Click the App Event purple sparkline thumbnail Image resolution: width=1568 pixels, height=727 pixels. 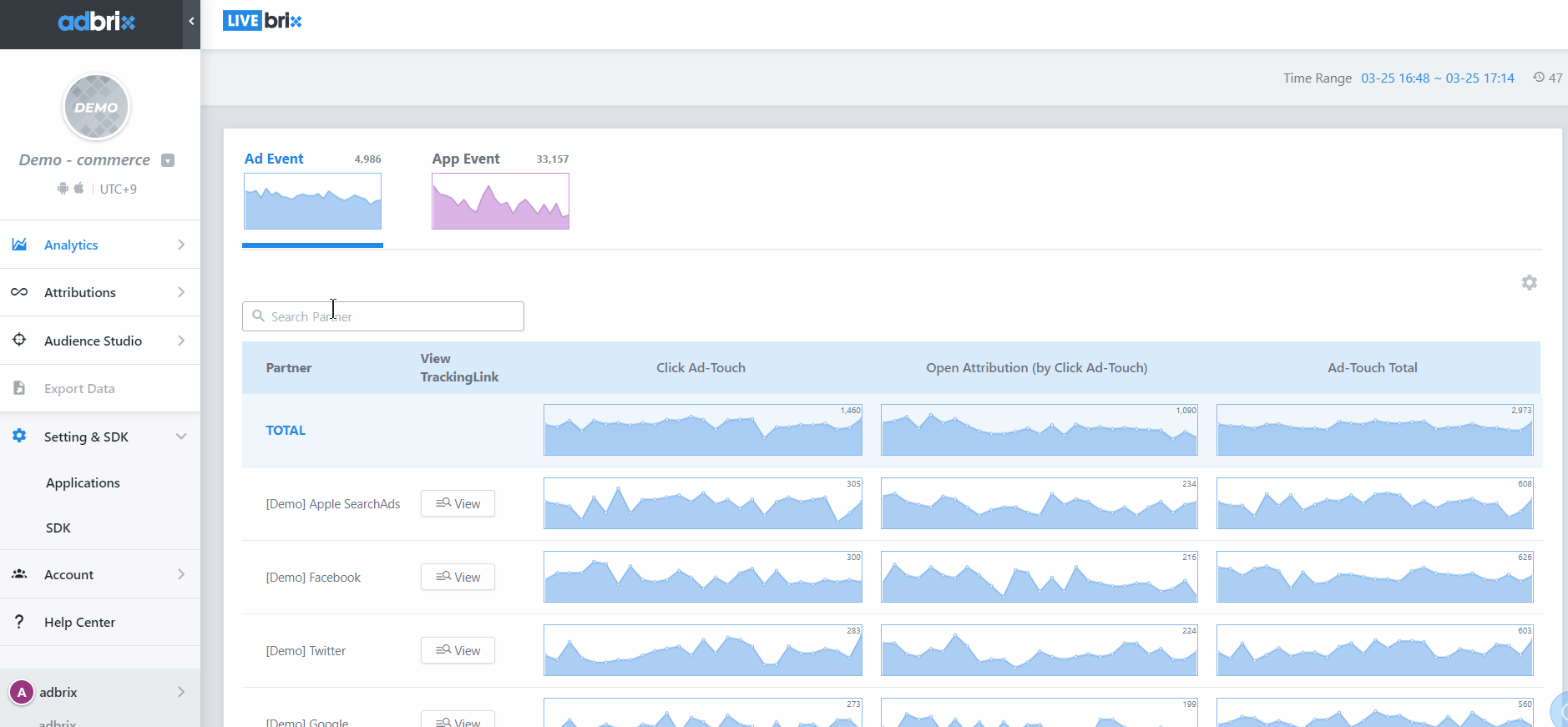500,201
